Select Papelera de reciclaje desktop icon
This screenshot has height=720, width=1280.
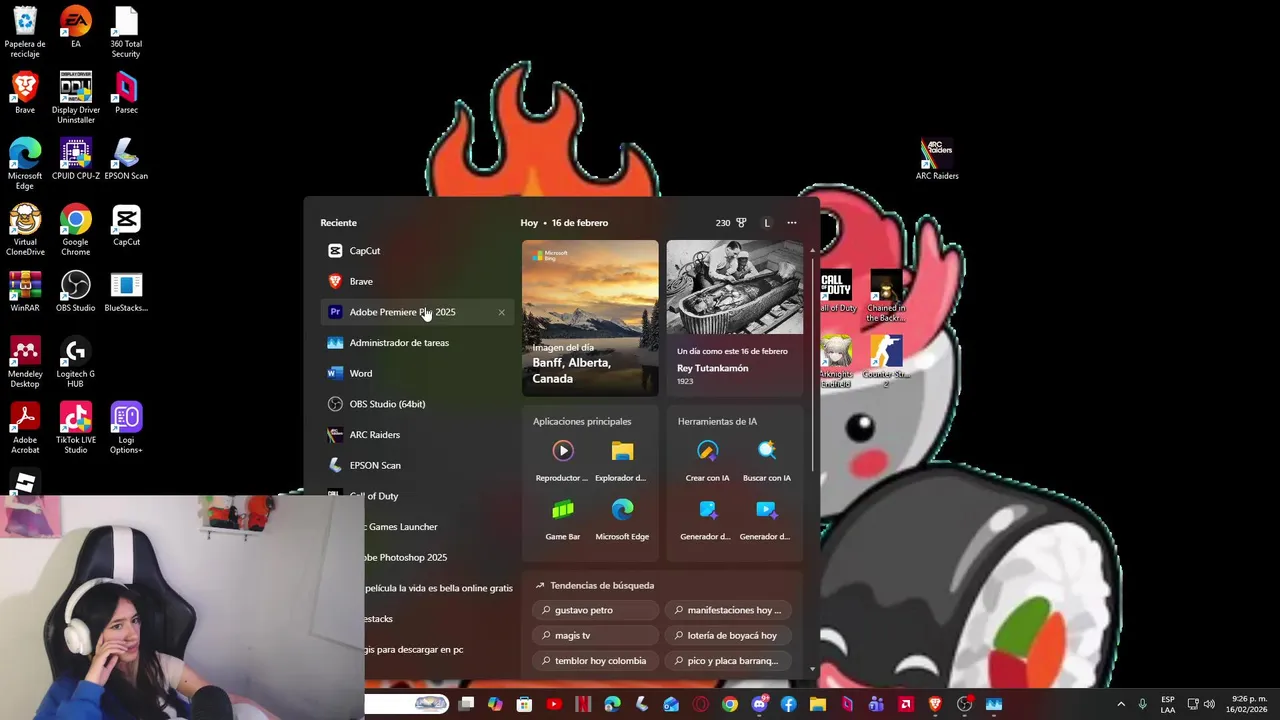coord(25,32)
